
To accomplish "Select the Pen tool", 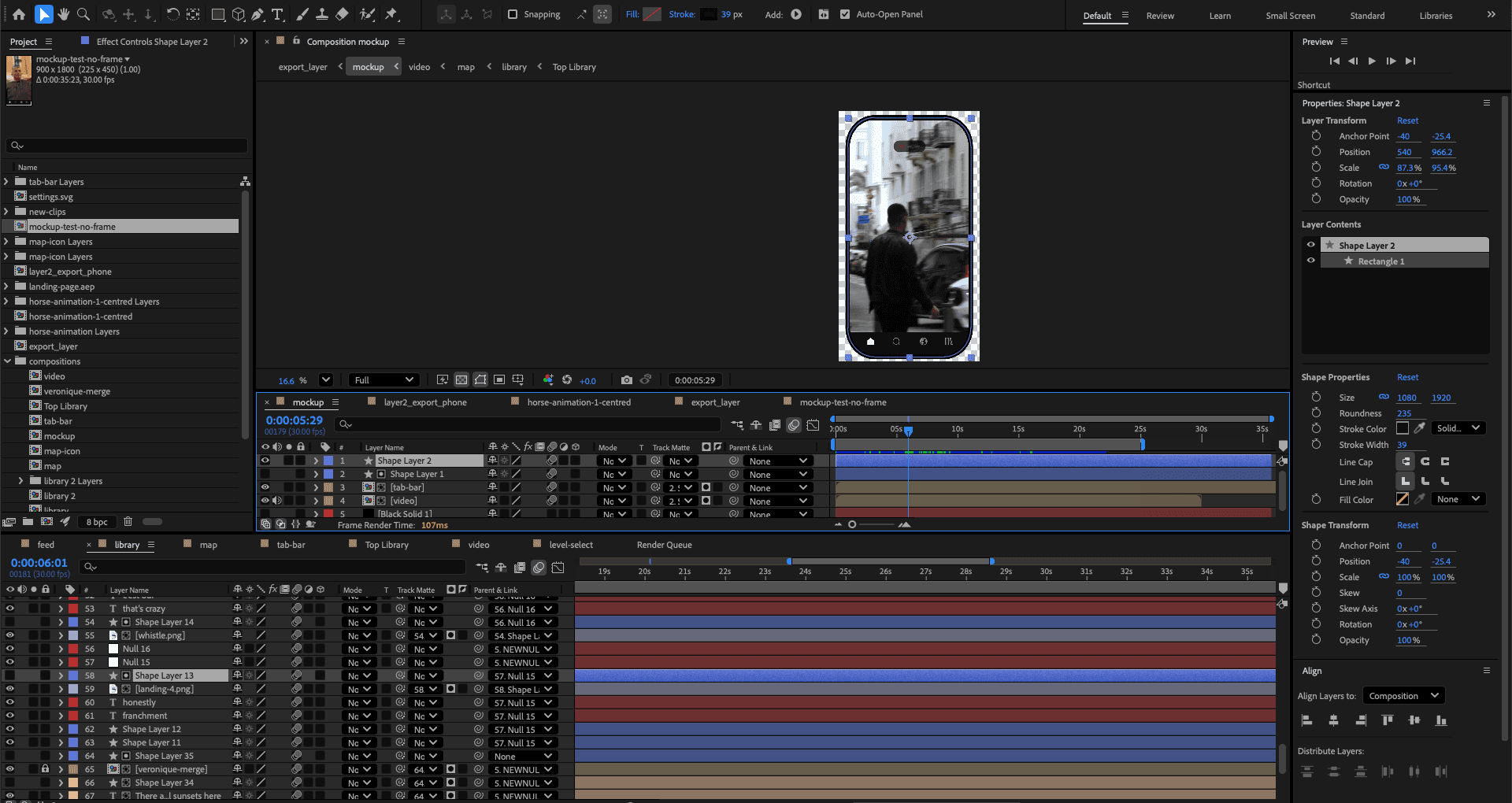I will 258,14.
